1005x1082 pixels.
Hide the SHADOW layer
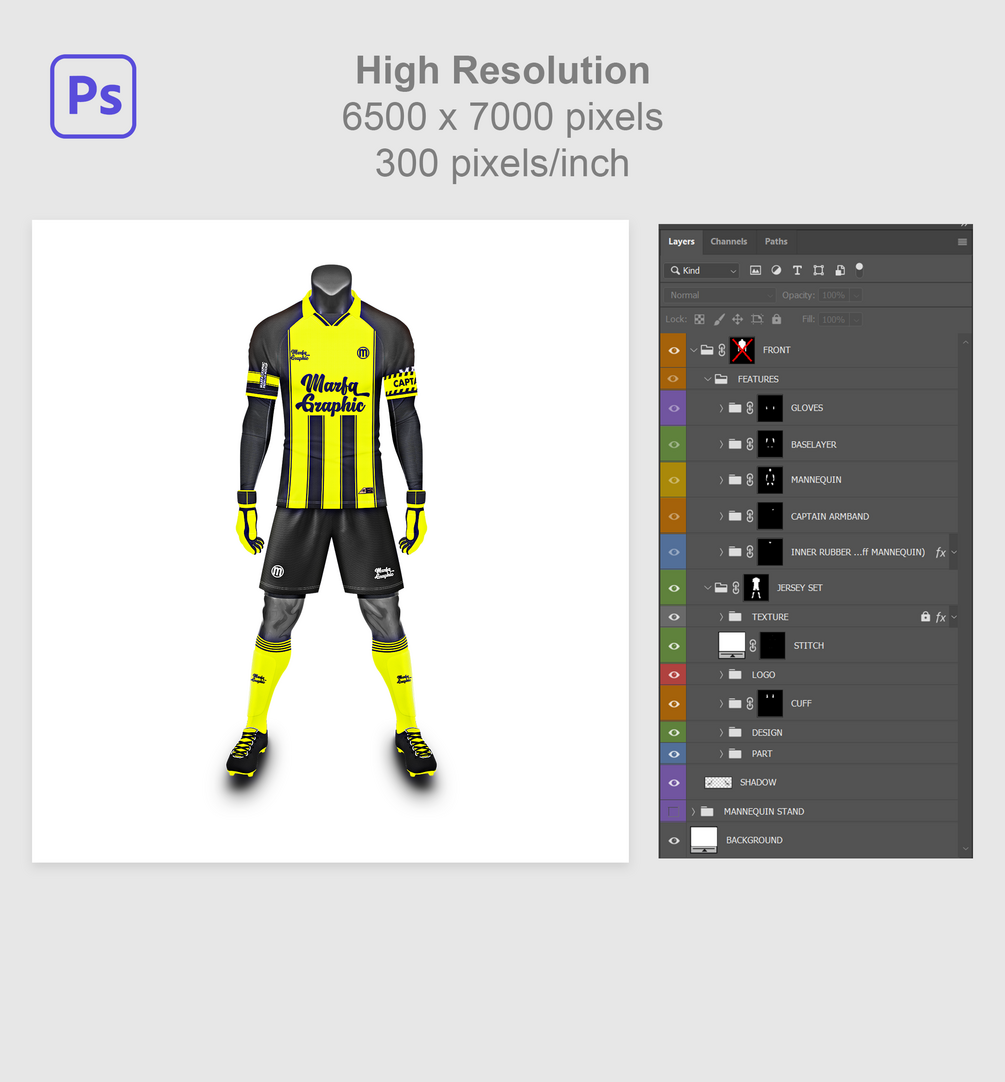674,783
